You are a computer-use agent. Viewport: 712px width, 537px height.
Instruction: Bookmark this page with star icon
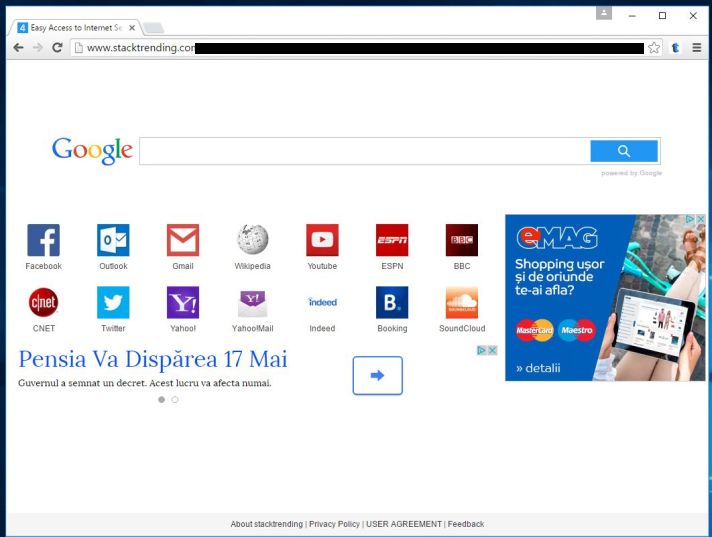[x=654, y=48]
